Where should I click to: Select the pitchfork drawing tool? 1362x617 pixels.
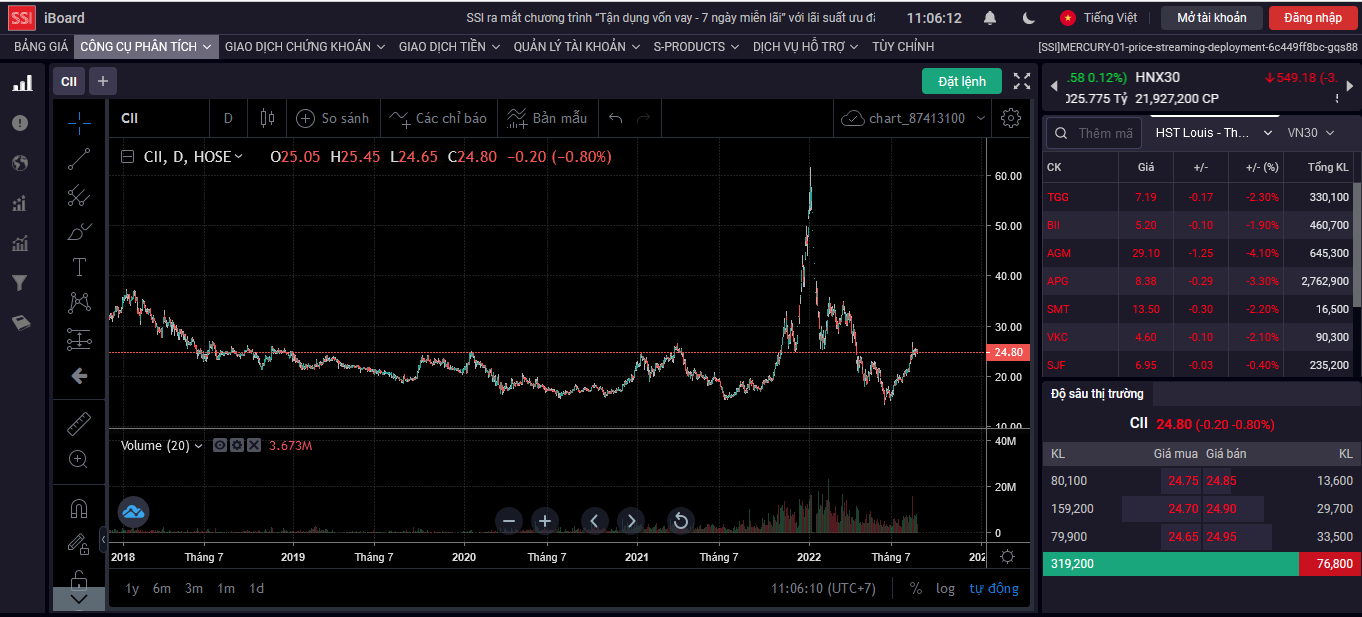coord(79,195)
